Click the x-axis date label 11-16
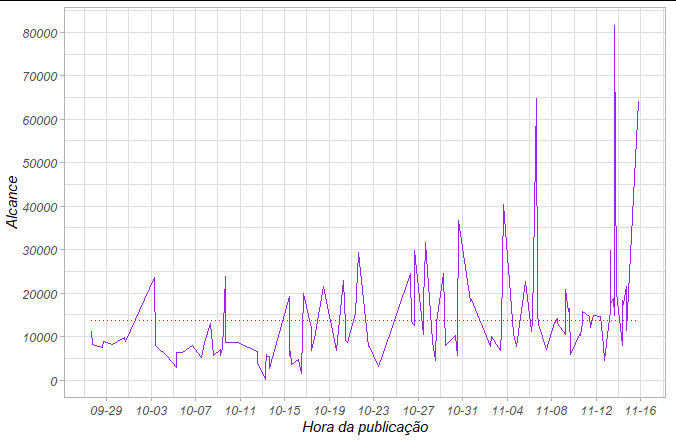Viewport: 676px width, 442px height. (640, 411)
